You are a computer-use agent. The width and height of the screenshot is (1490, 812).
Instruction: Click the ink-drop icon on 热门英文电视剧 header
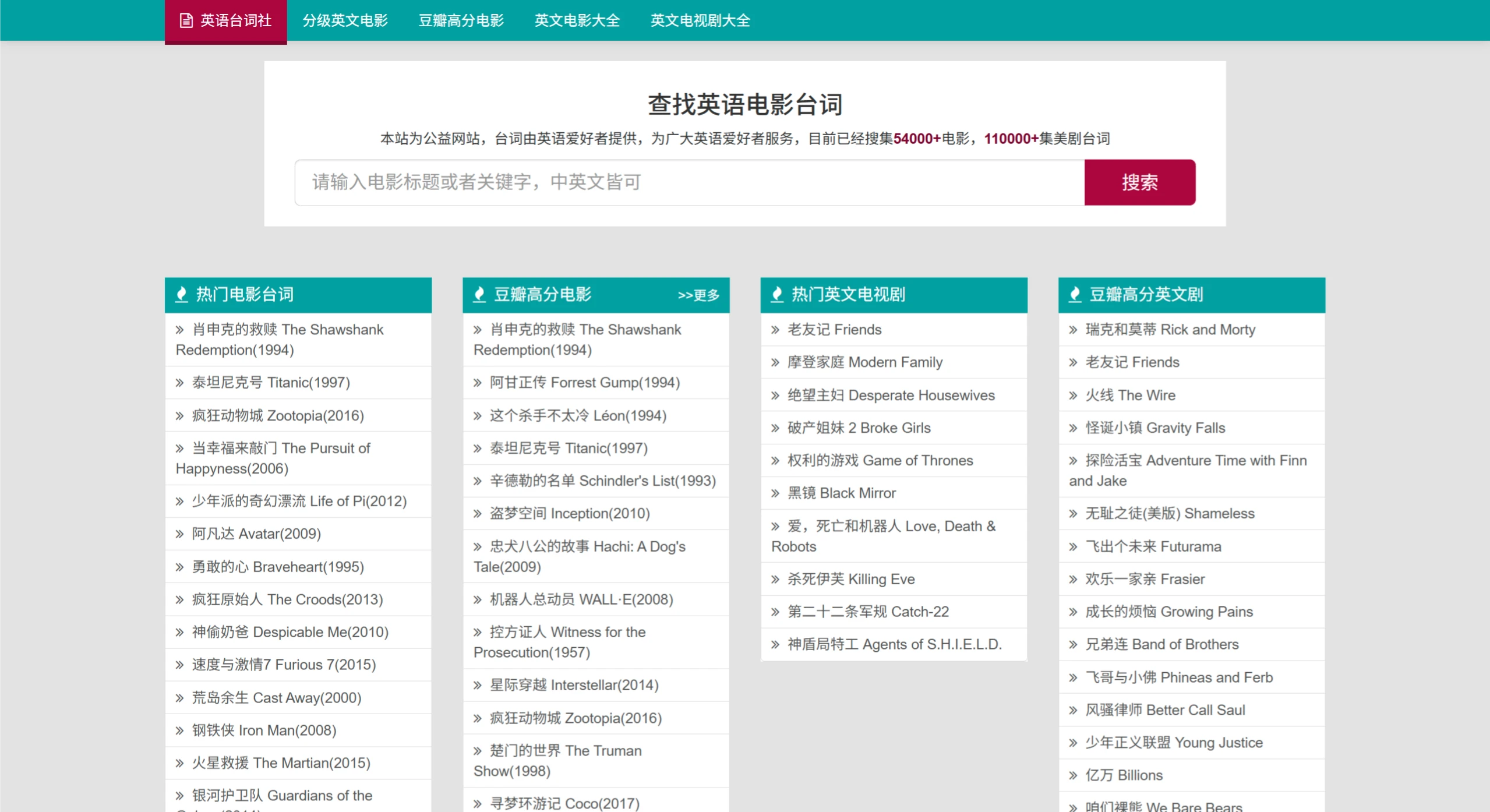[776, 294]
